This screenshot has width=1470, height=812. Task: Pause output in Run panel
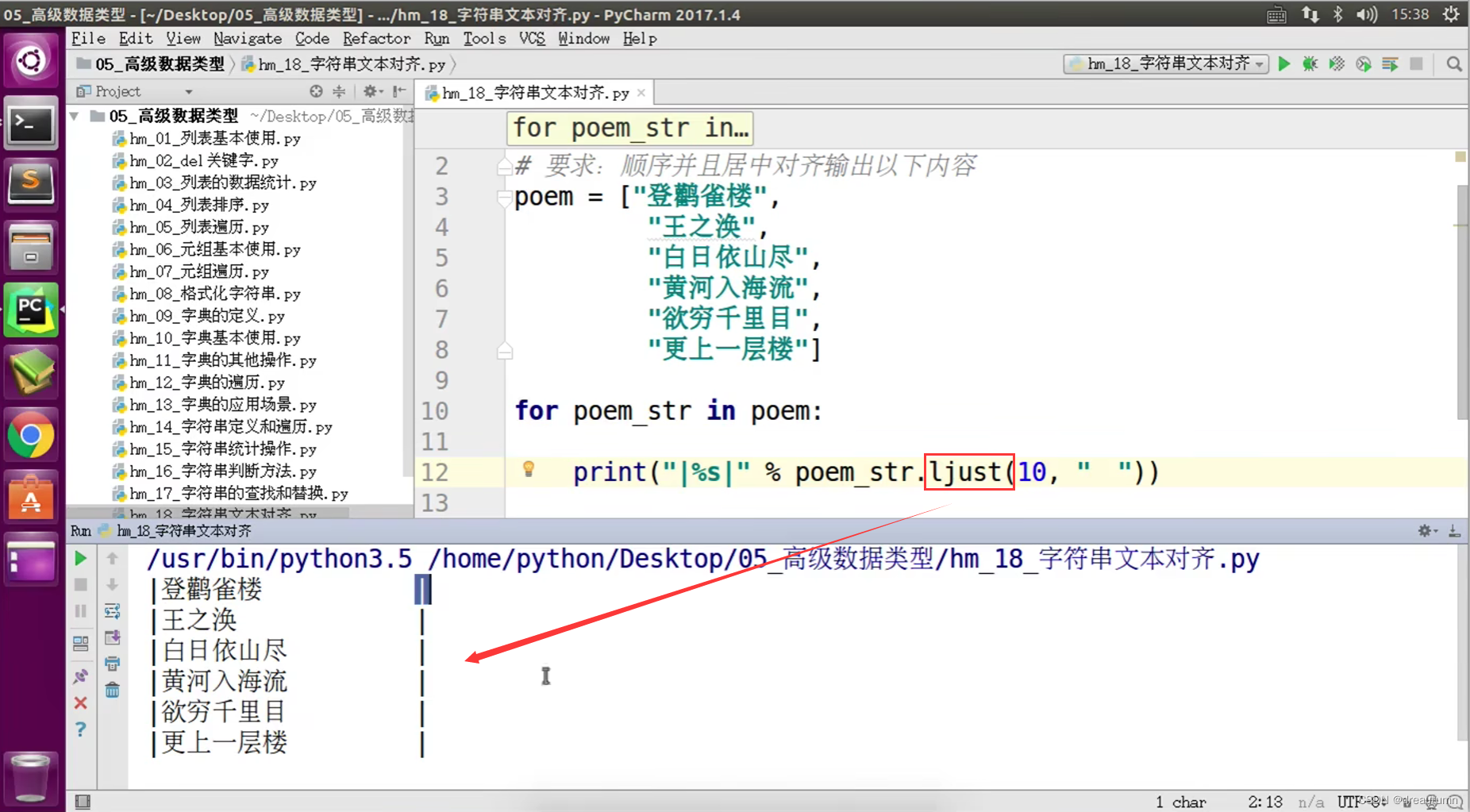tap(80, 611)
